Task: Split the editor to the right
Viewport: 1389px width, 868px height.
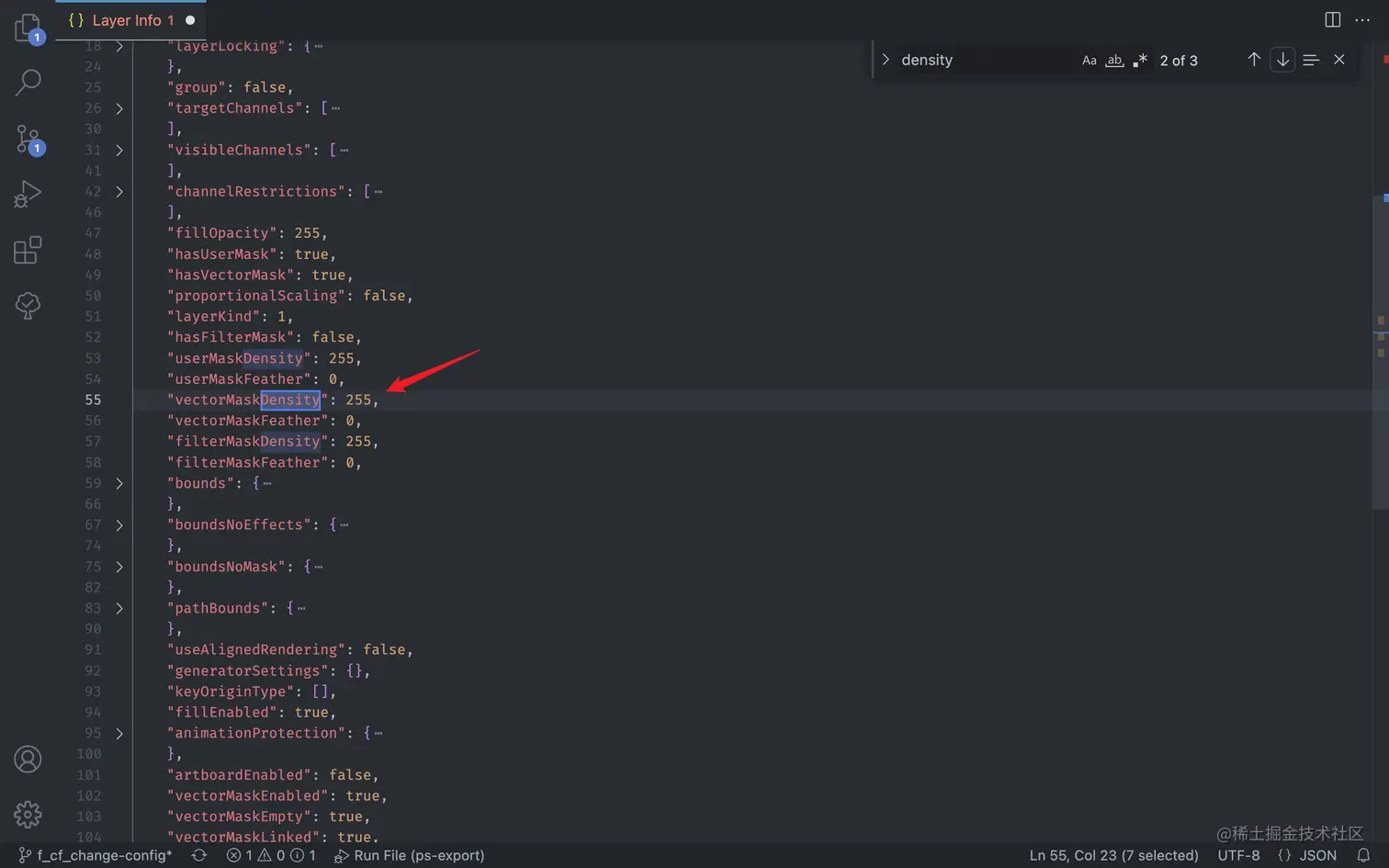Action: point(1332,19)
